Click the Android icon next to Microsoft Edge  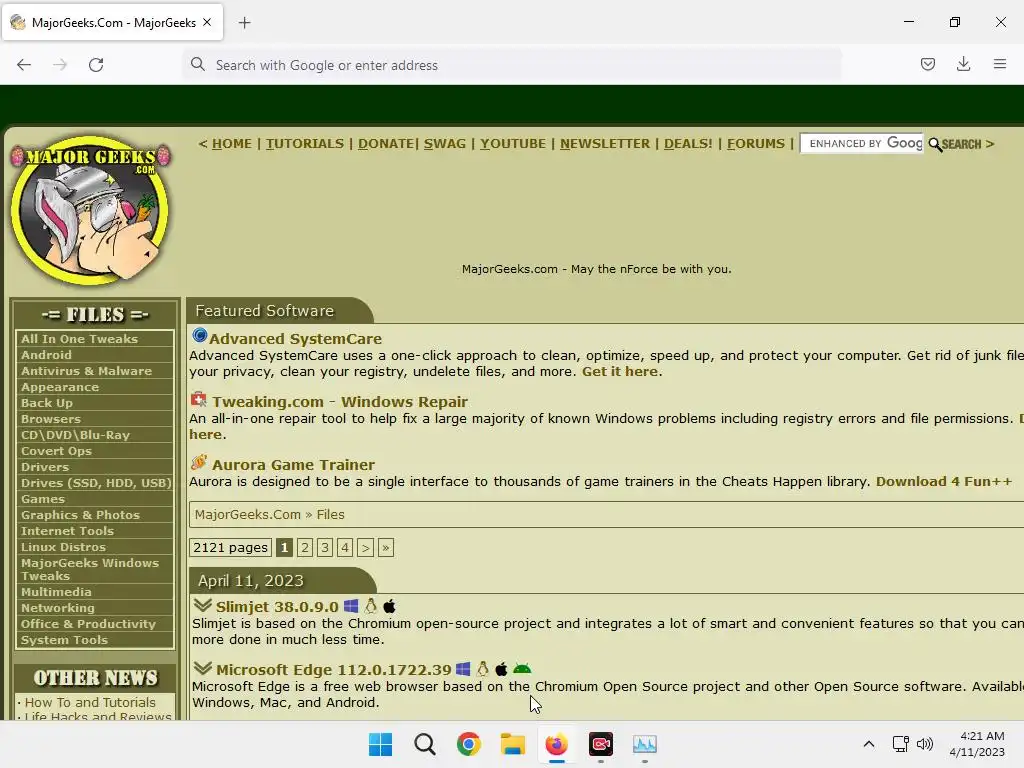pos(522,669)
